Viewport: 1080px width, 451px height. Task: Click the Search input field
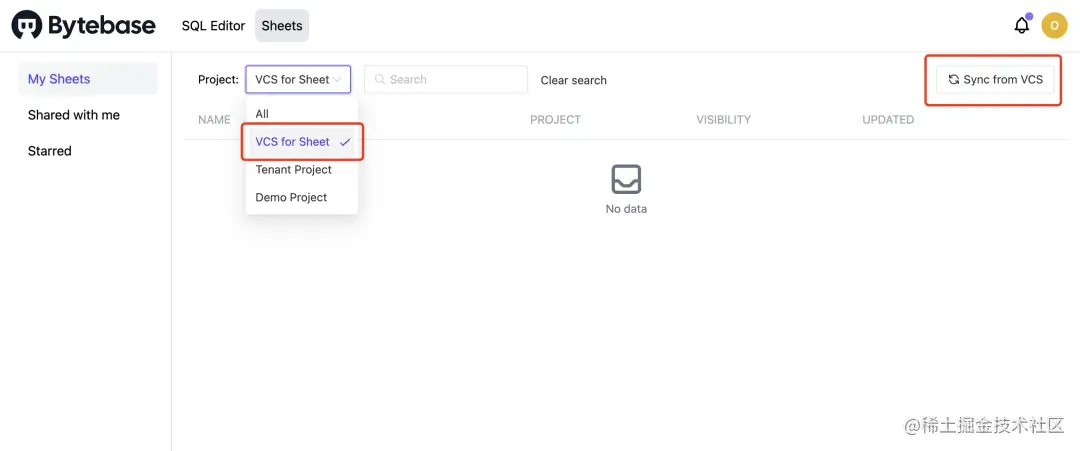click(446, 79)
